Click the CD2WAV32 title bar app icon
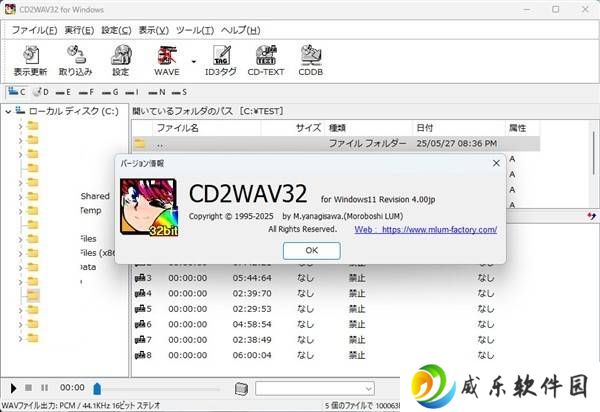The width and height of the screenshot is (600, 412). pos(10,9)
